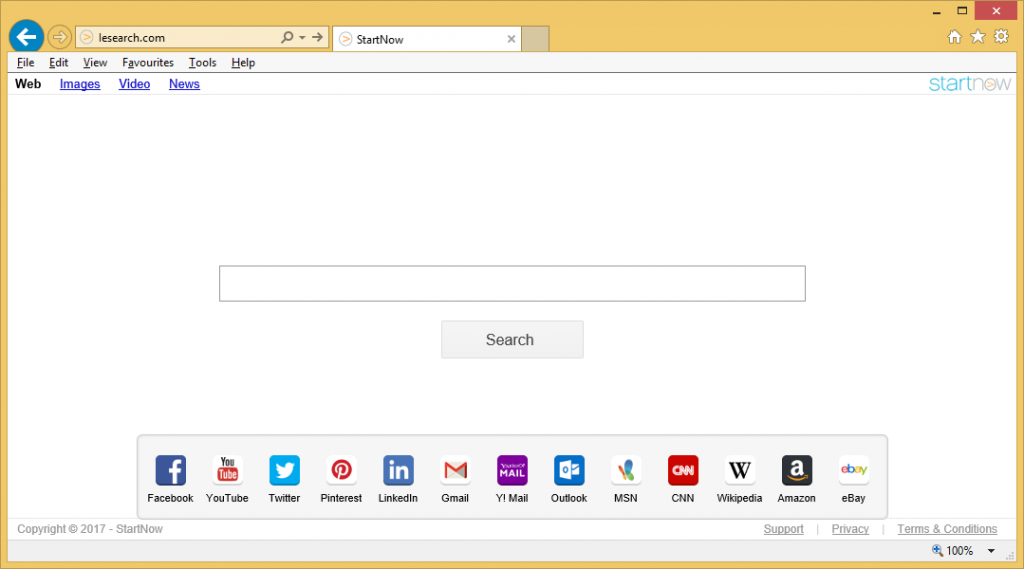Image resolution: width=1024 pixels, height=569 pixels.
Task: Open the Pinterest shortcut
Action: pos(341,470)
